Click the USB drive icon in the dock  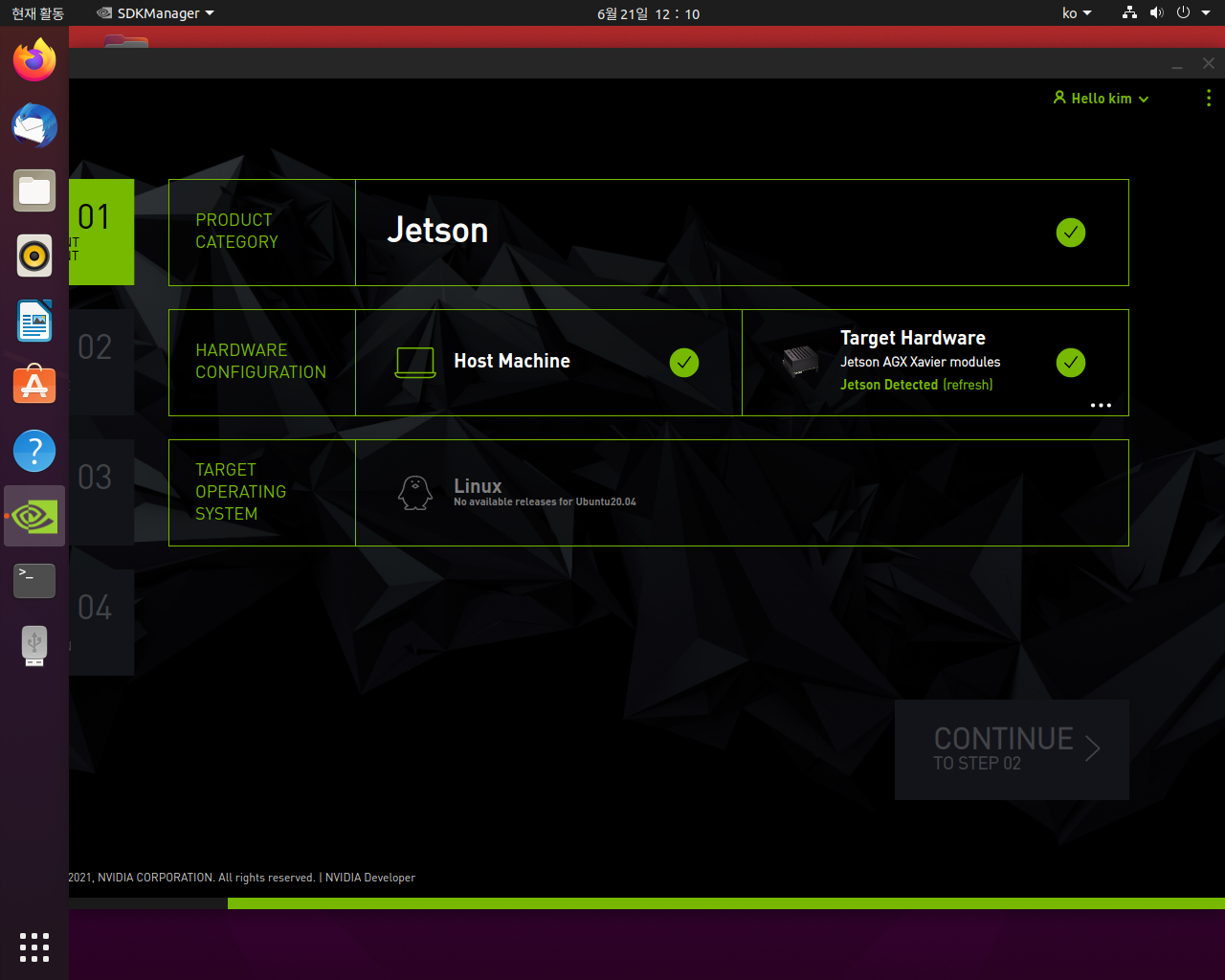34,646
